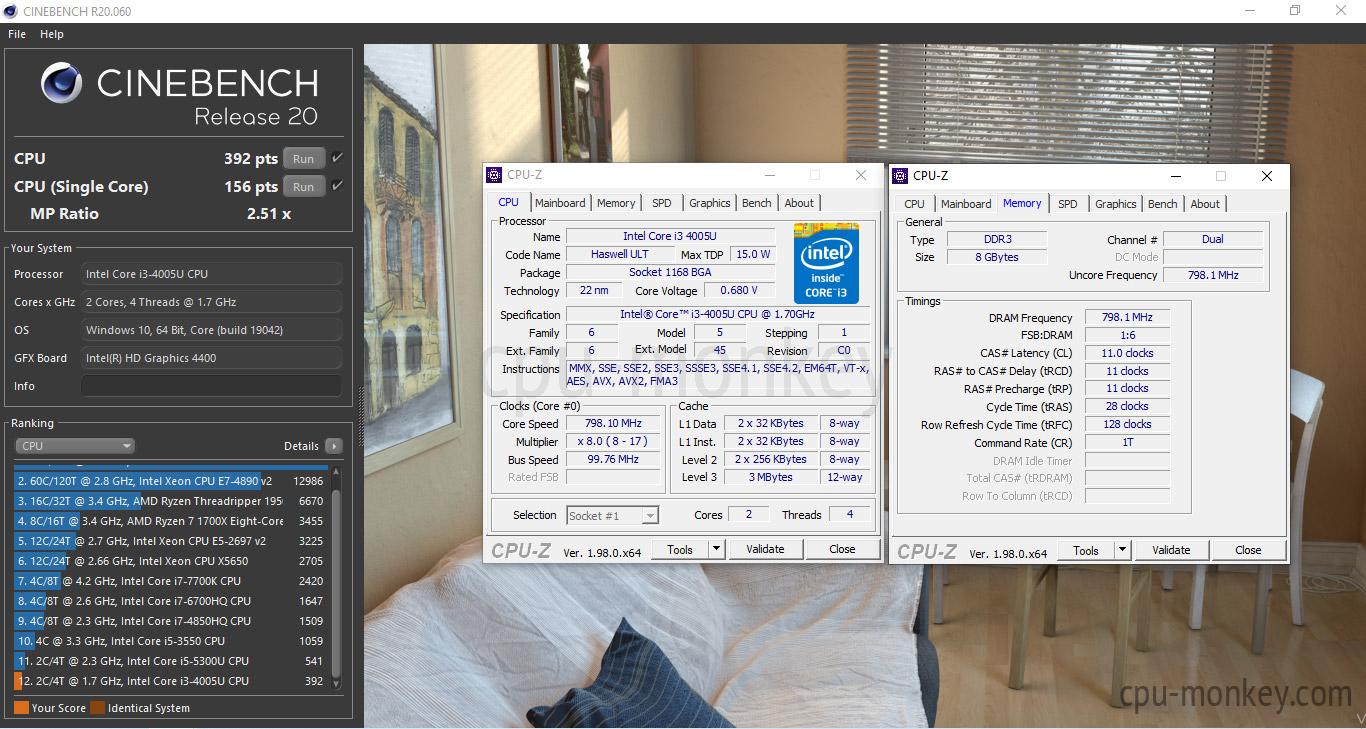Viewport: 1366px width, 729px height.
Task: Close the CPU-Z Memory window with X
Action: pos(1266,175)
